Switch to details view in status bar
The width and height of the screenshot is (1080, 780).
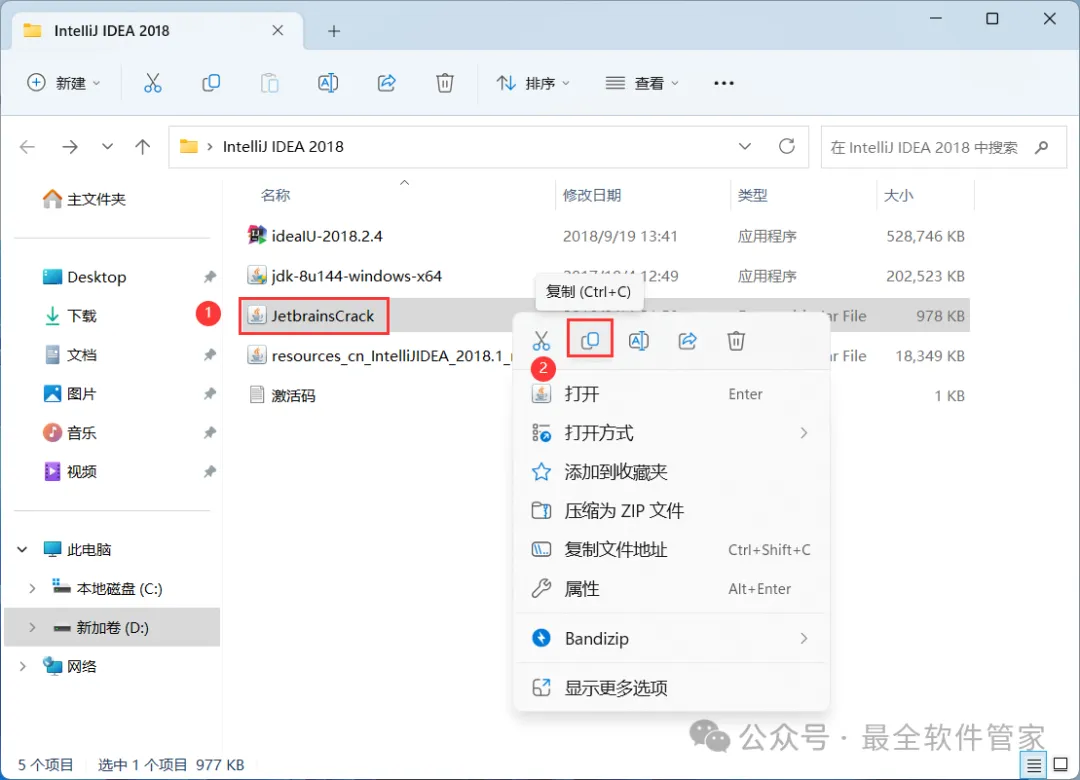coord(1033,765)
